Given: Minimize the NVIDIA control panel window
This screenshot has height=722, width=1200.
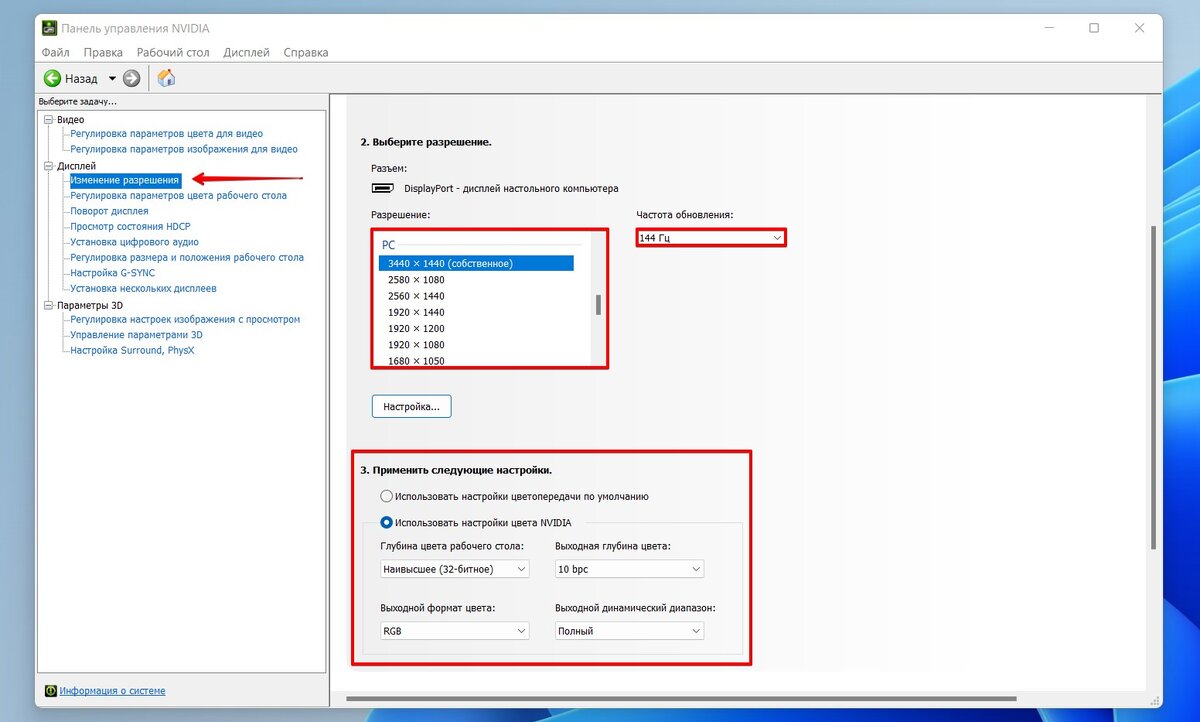Looking at the screenshot, I should coord(1047,28).
